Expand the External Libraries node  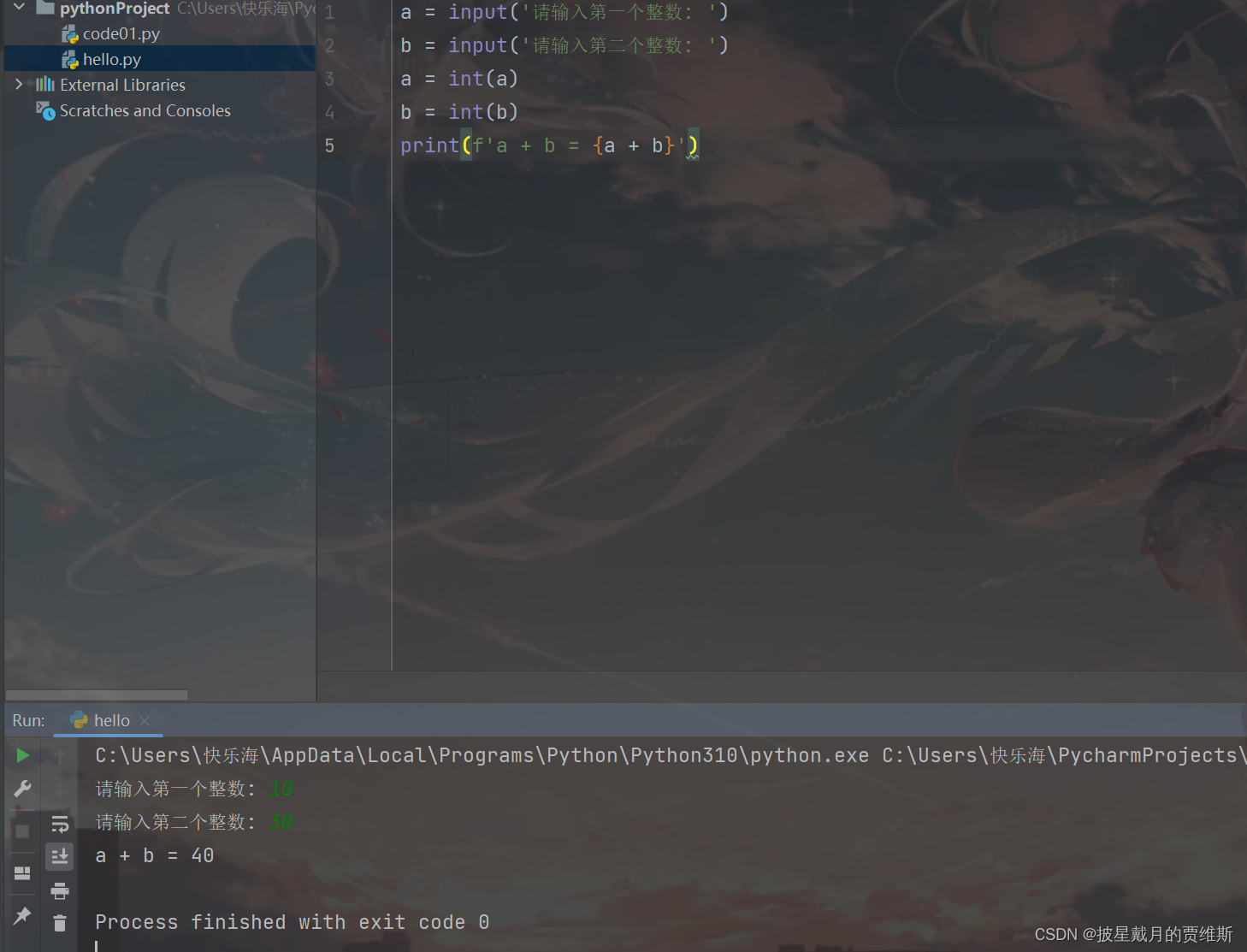tap(19, 85)
